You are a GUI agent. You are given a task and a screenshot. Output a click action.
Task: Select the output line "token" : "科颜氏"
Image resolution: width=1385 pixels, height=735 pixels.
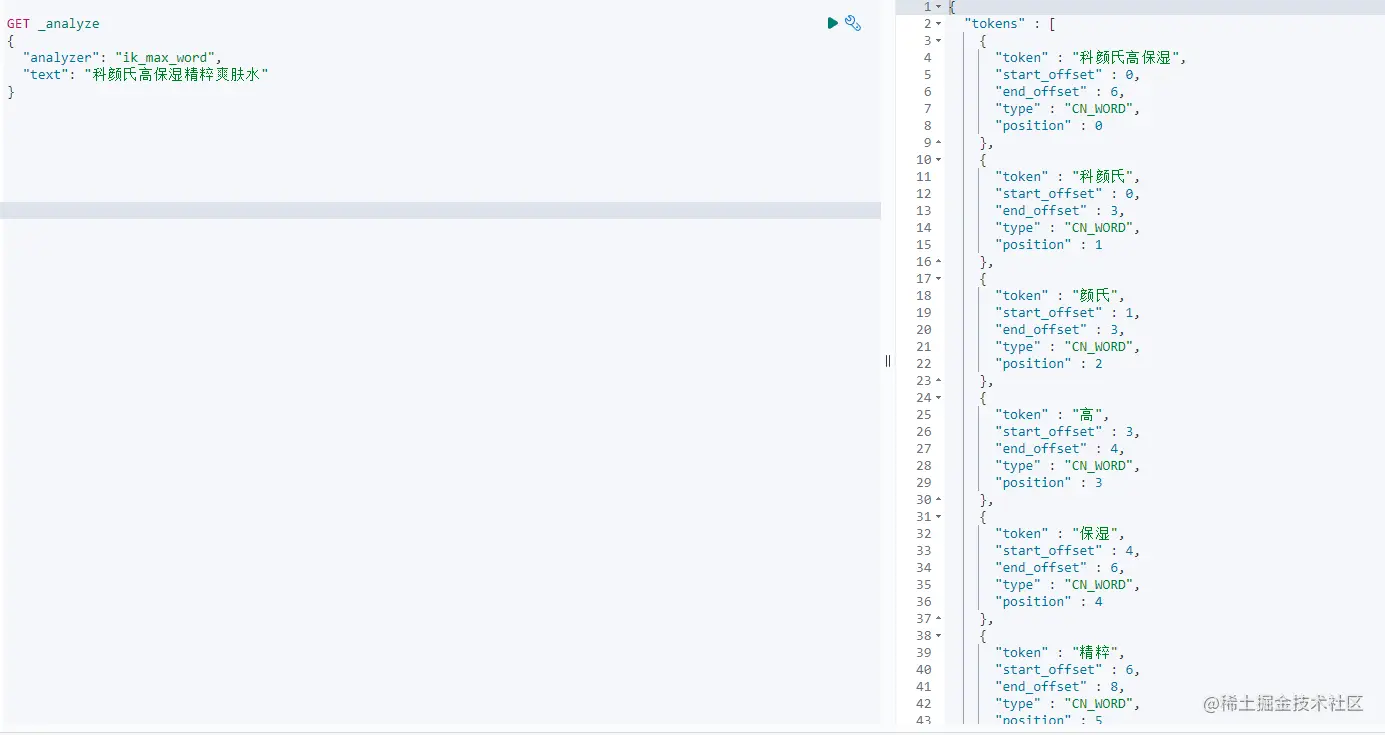pyautogui.click(x=1067, y=177)
